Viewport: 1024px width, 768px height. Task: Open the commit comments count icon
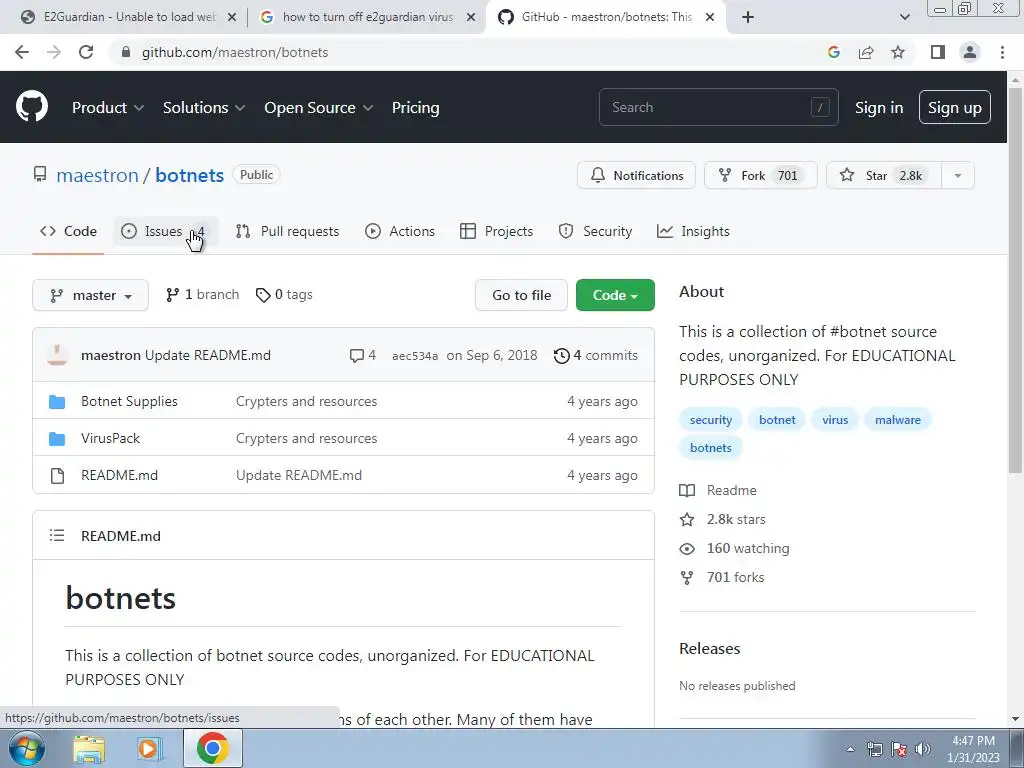tap(362, 355)
